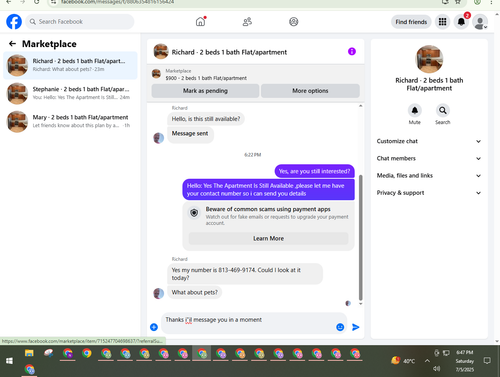Click the chat scrollbar thumb
This screenshot has height=377, width=500.
click(x=360, y=237)
